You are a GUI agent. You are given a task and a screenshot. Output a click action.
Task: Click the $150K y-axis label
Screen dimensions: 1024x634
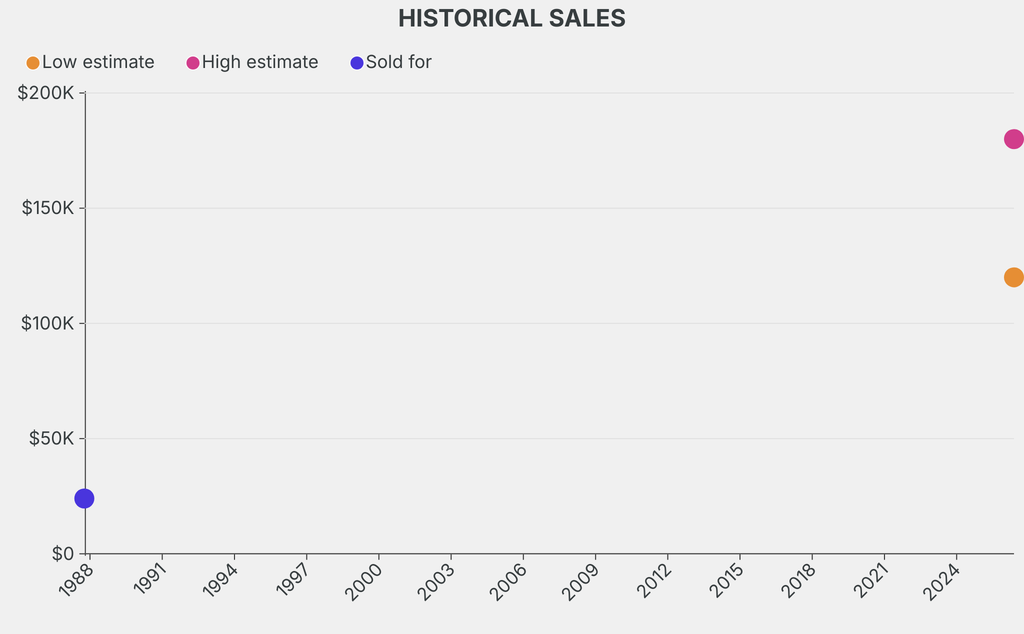click(x=48, y=208)
